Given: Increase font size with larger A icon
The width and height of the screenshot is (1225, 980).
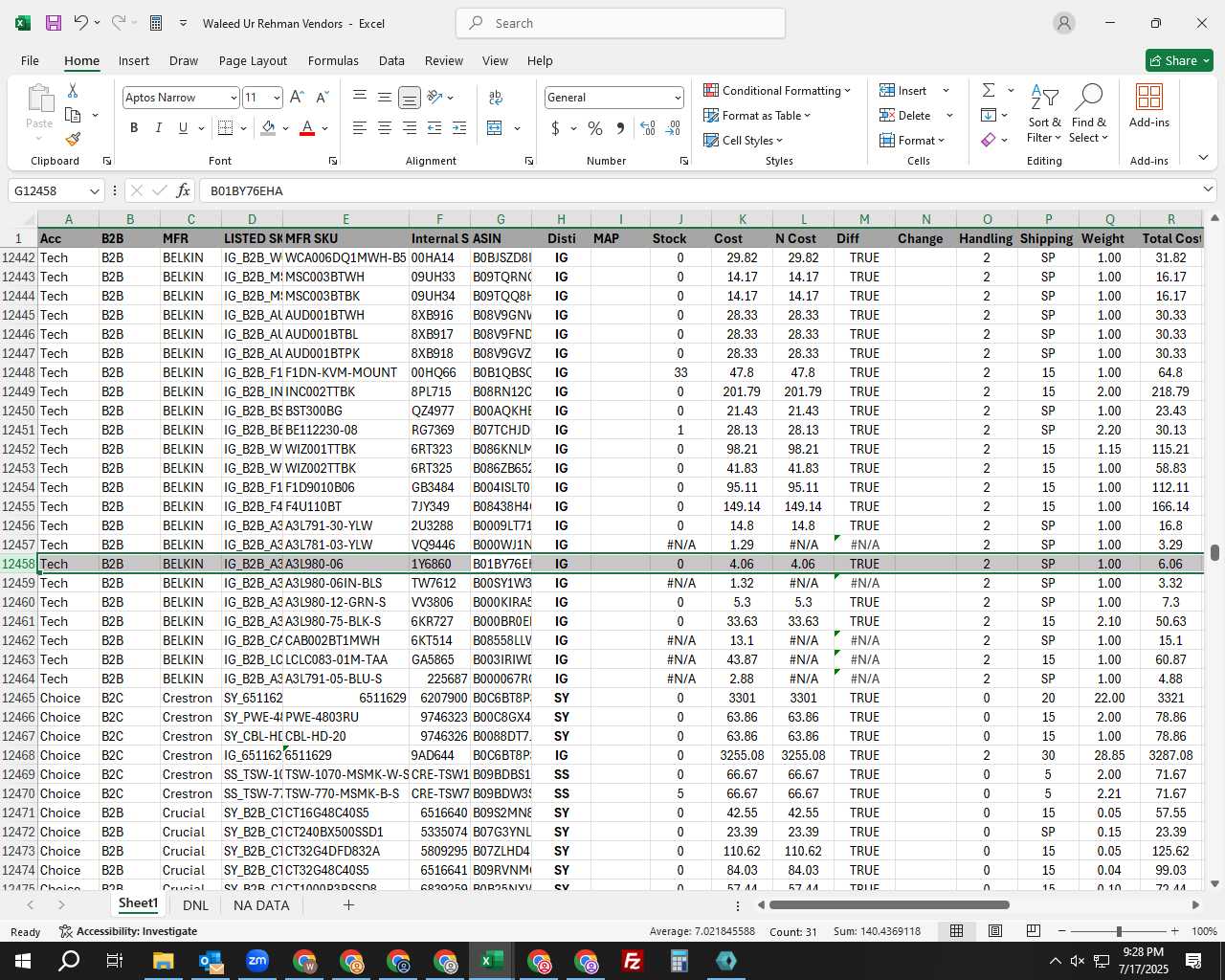Looking at the screenshot, I should click(297, 98).
